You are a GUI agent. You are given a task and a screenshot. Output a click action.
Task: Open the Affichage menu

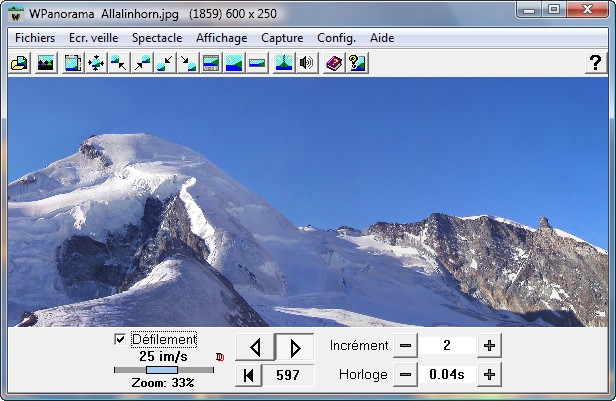click(222, 38)
